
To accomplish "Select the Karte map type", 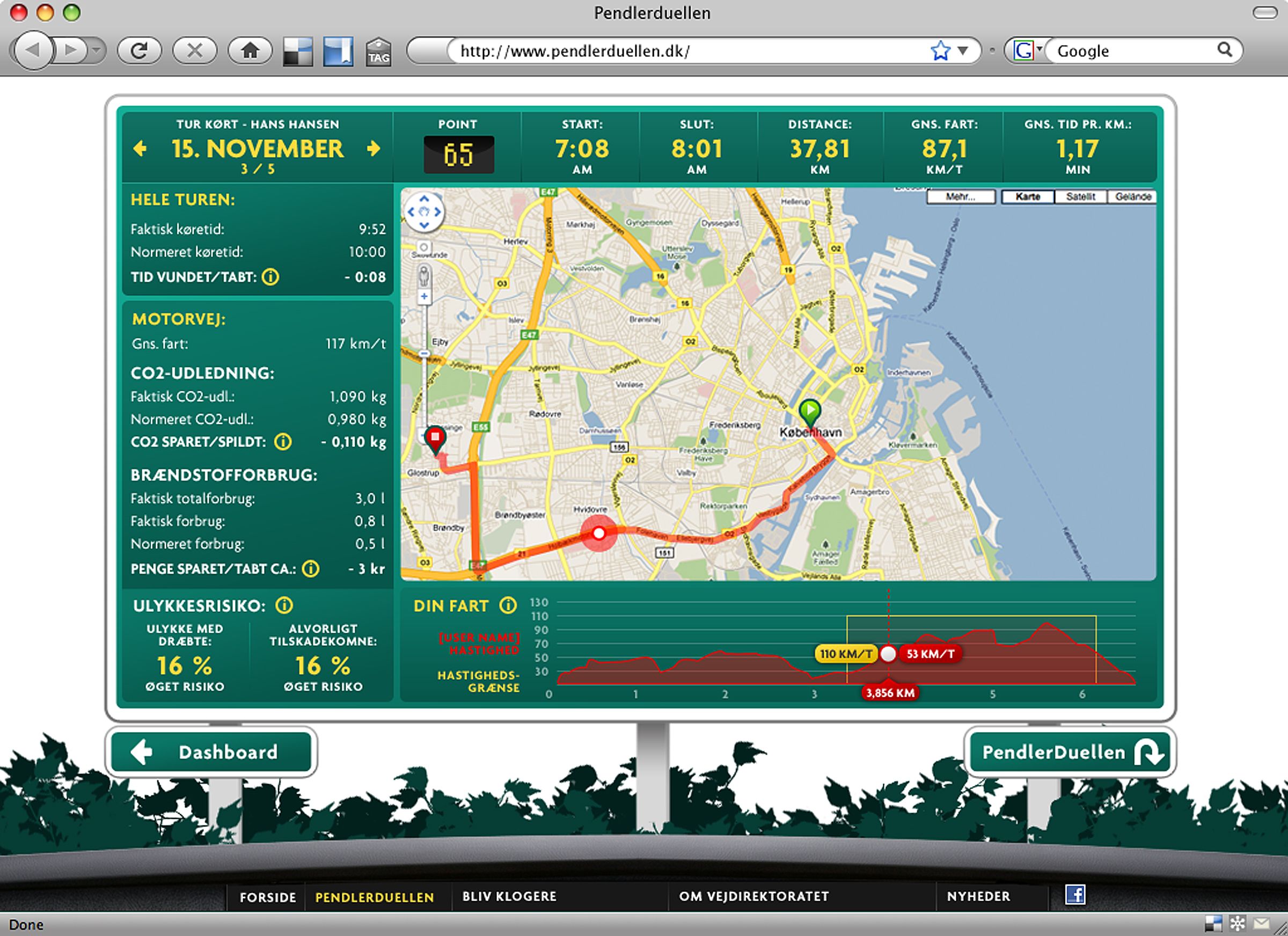I will [1027, 197].
